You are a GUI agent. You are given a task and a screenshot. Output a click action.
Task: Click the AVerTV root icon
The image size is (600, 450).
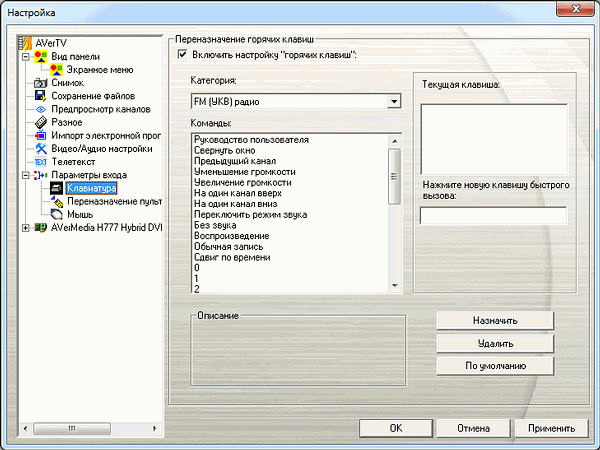pyautogui.click(x=25, y=43)
